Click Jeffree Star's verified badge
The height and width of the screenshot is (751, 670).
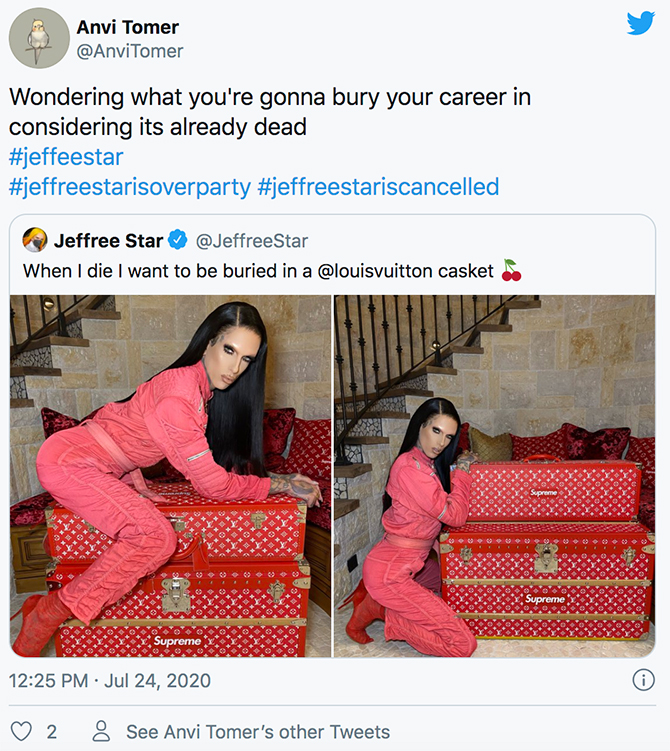click(x=178, y=240)
